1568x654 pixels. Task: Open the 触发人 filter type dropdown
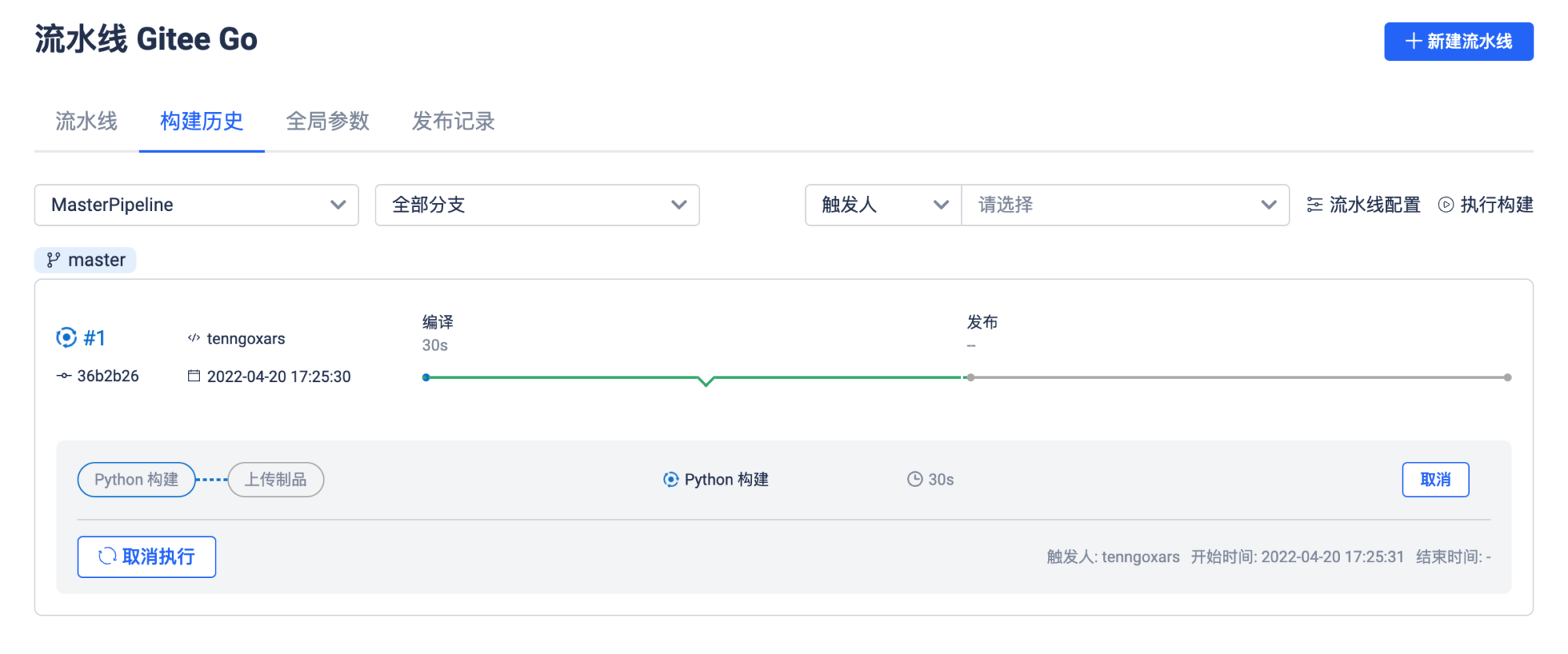click(x=884, y=205)
